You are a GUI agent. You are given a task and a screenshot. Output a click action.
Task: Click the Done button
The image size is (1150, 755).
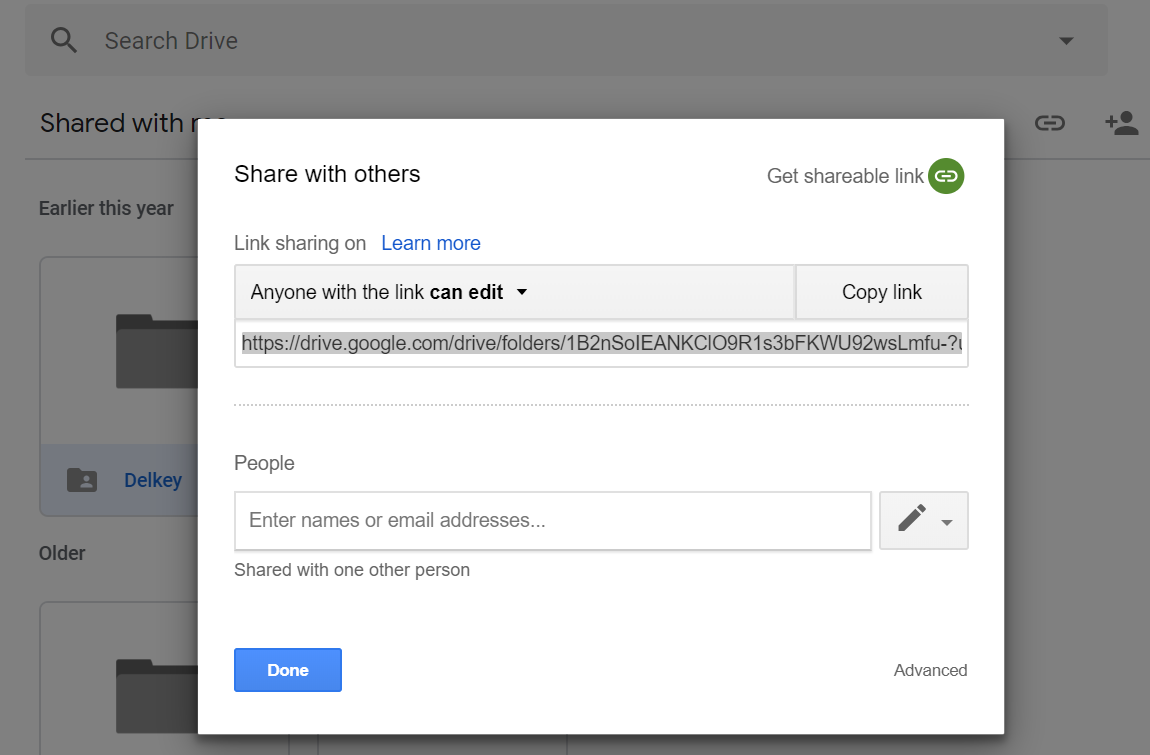(287, 670)
